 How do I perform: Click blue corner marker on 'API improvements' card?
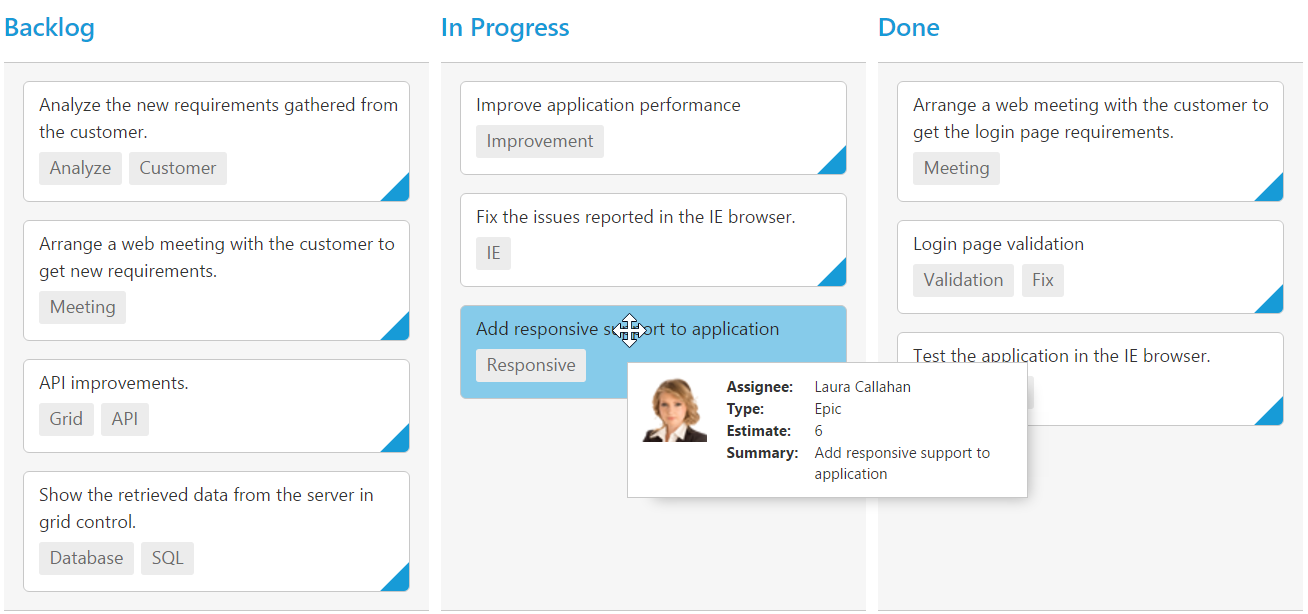point(399,442)
